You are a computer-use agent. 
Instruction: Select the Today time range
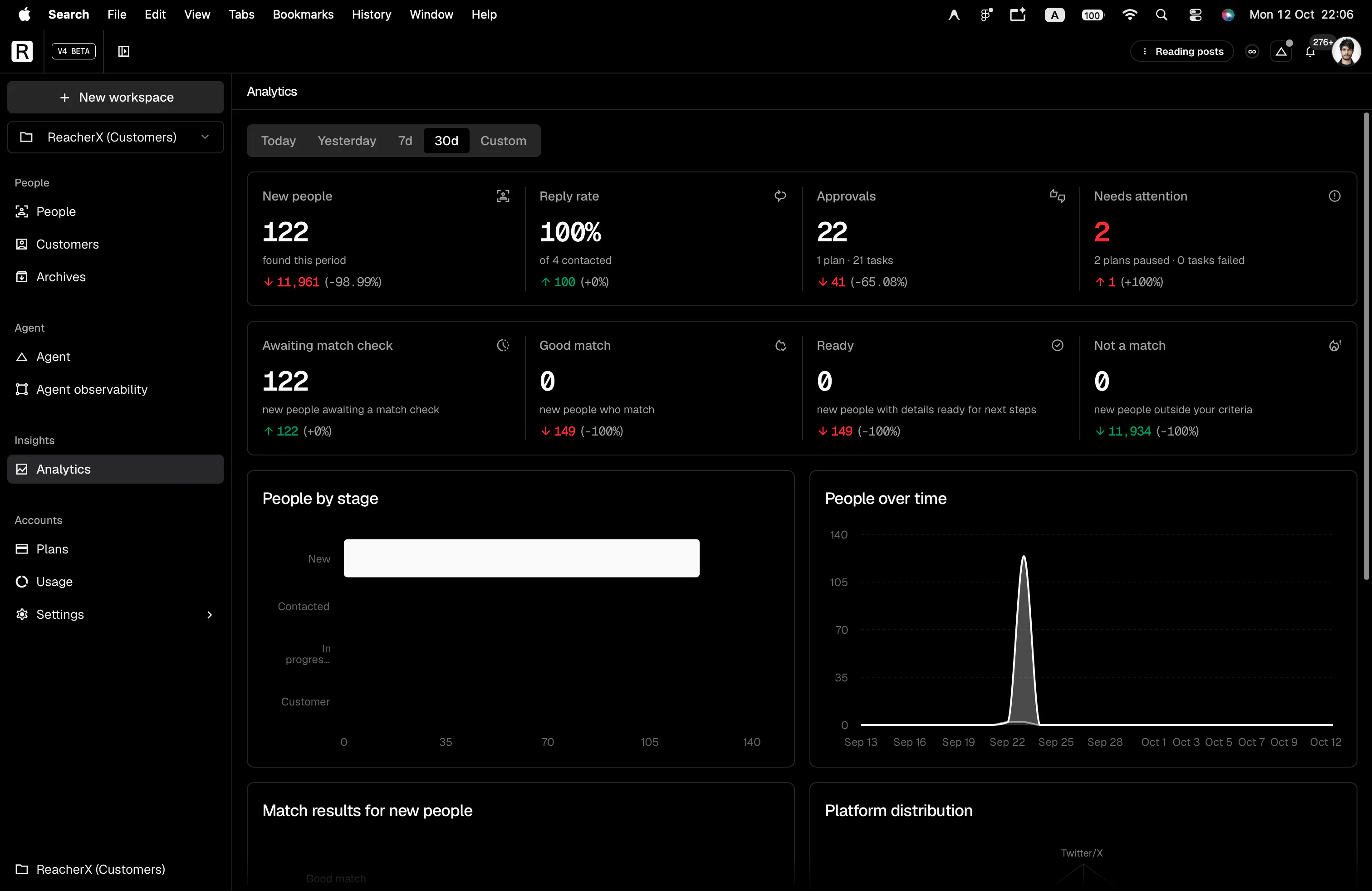coord(279,141)
